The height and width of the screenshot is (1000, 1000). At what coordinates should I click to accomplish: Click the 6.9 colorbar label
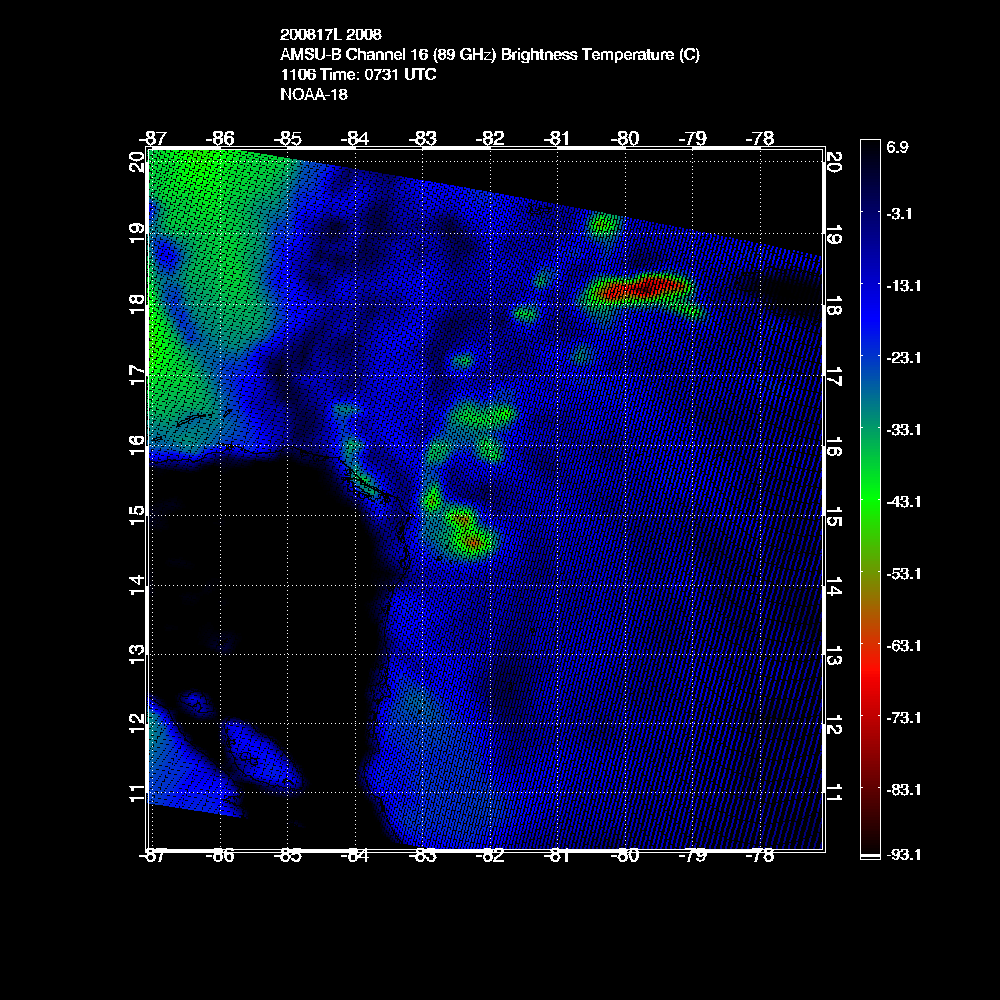[x=897, y=147]
